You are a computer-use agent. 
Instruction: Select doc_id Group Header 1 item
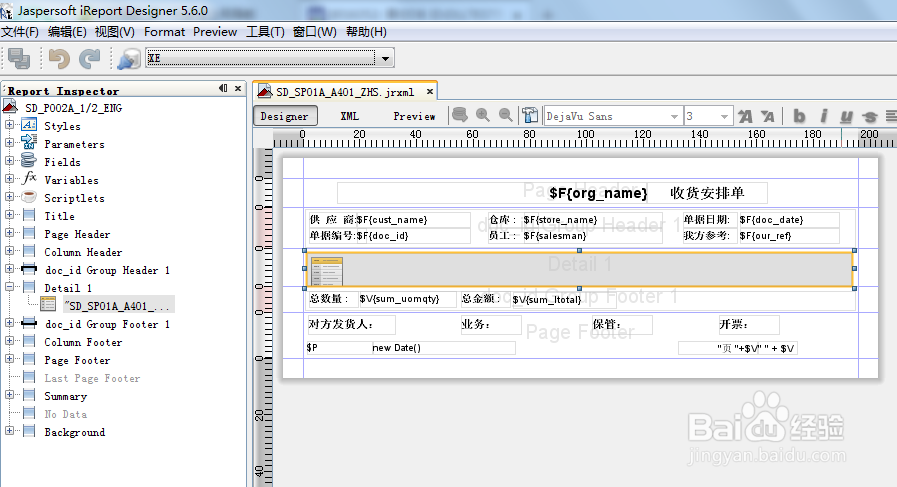[107, 270]
